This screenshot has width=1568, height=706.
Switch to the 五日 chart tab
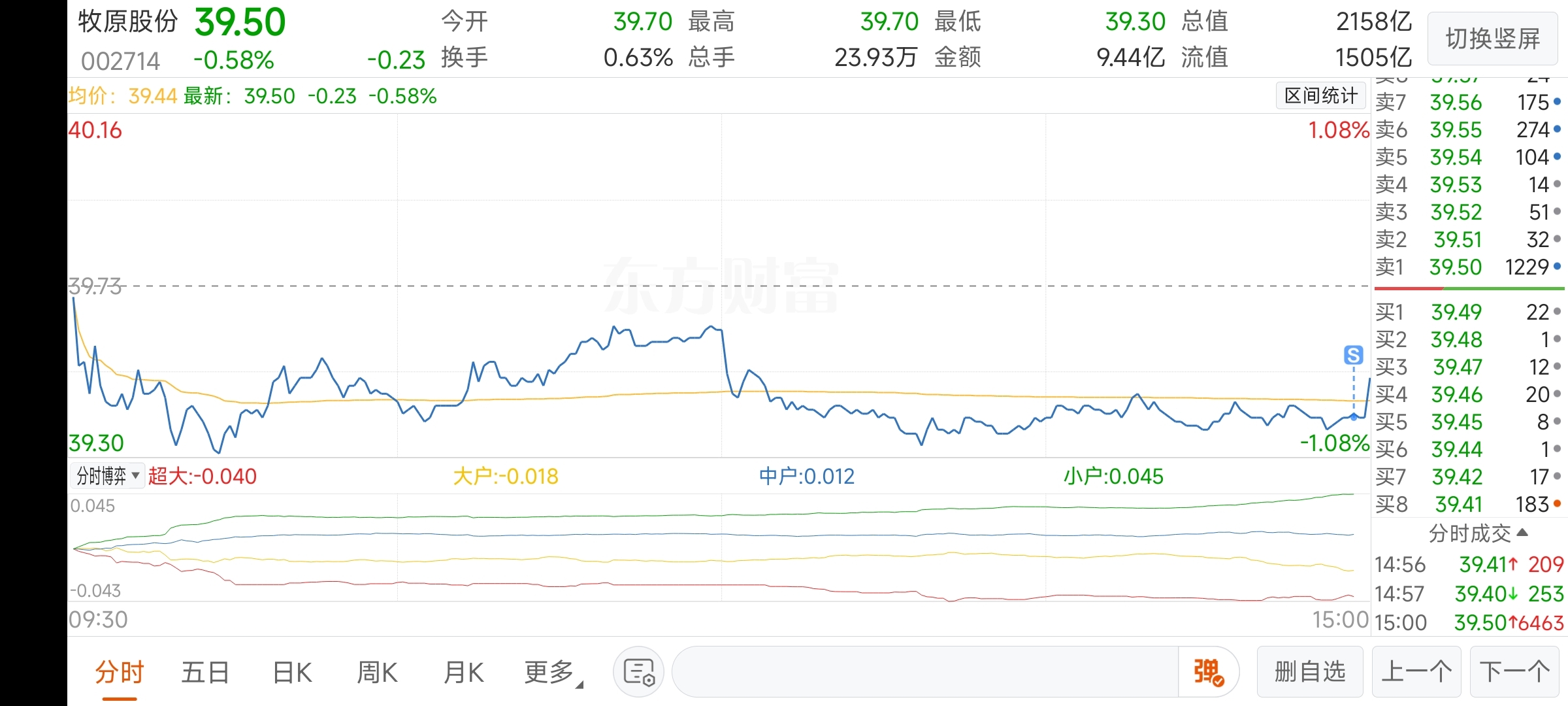coord(205,672)
